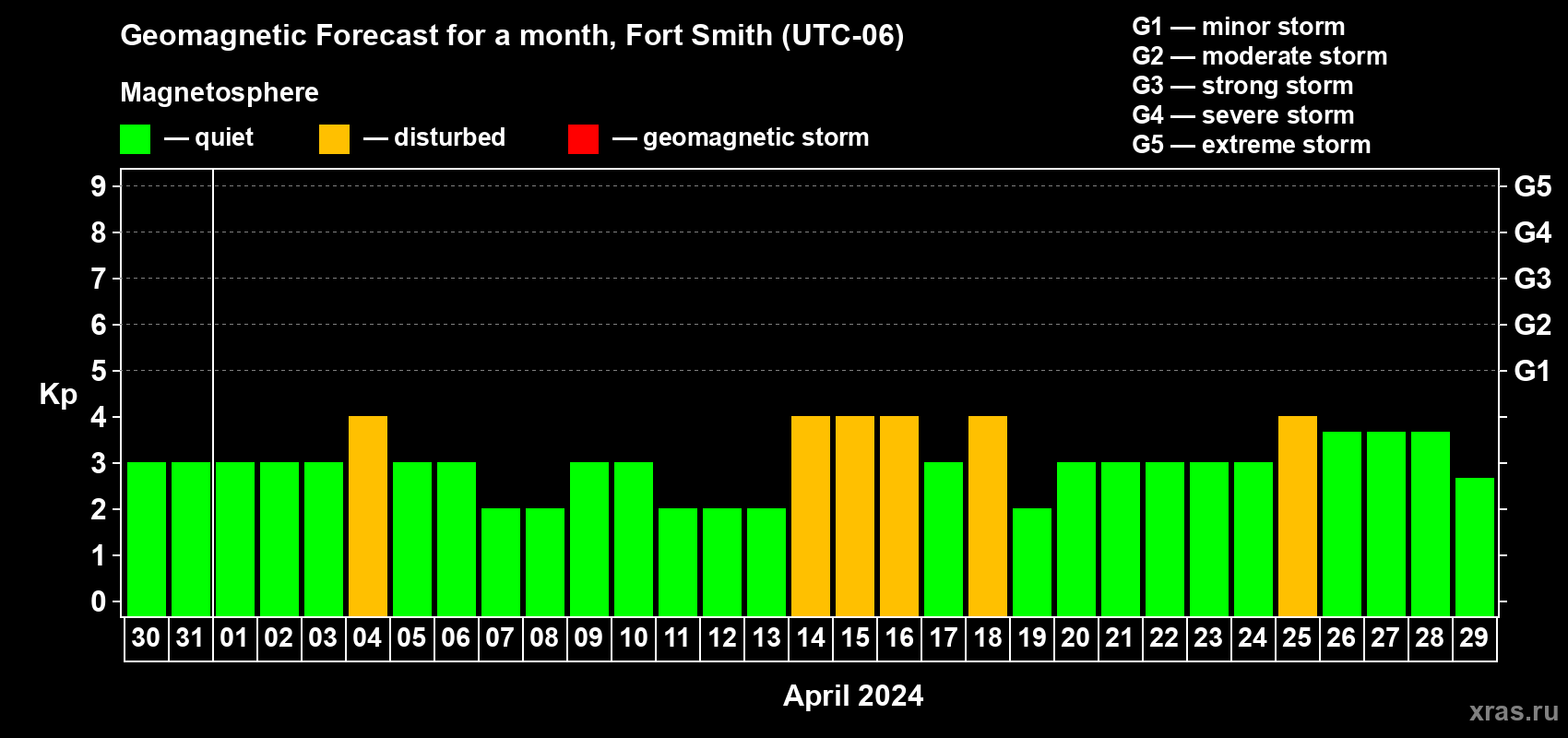1568x738 pixels.
Task: Click the 'G5 — extreme storm' legend line
Action: [x=1251, y=145]
